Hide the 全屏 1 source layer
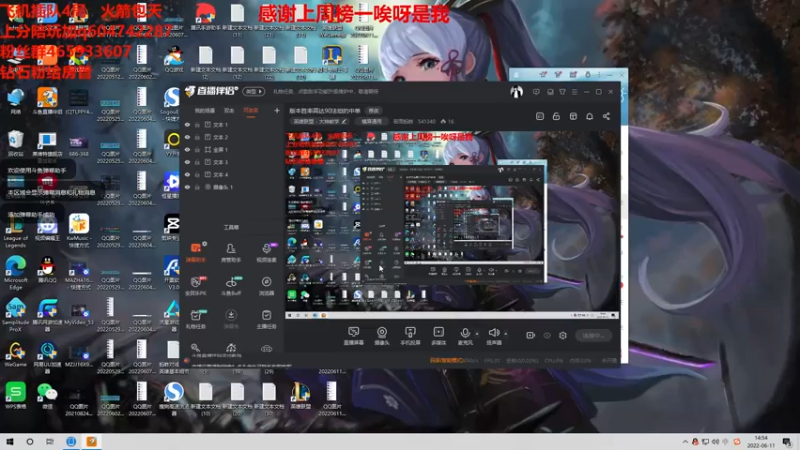 [x=187, y=149]
